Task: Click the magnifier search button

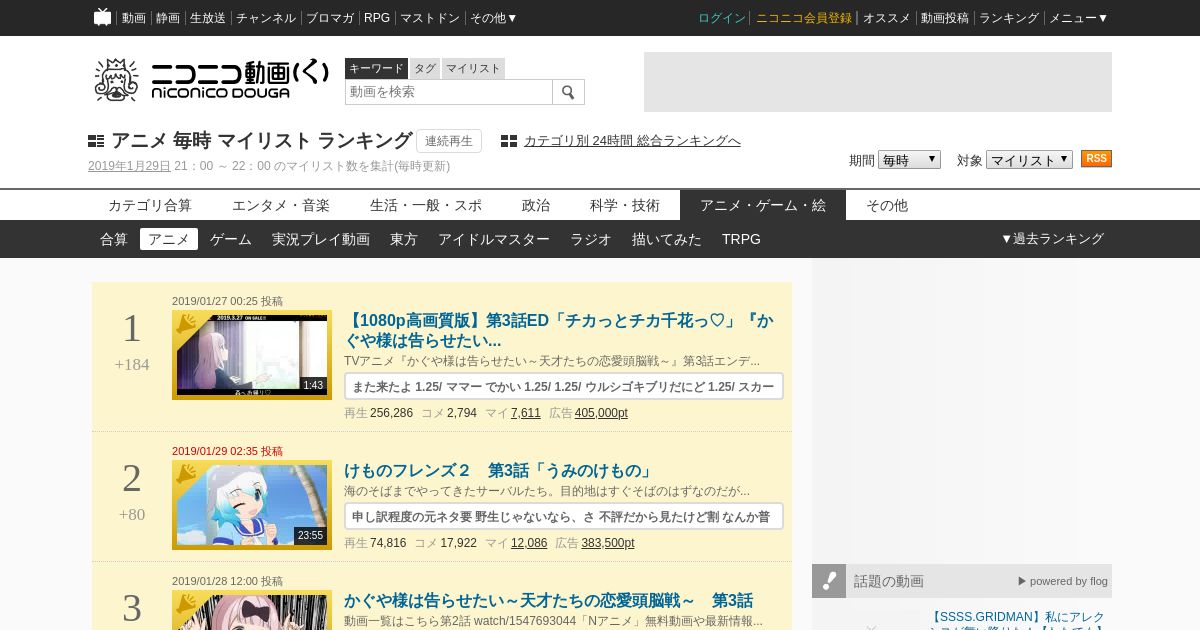Action: pyautogui.click(x=568, y=92)
